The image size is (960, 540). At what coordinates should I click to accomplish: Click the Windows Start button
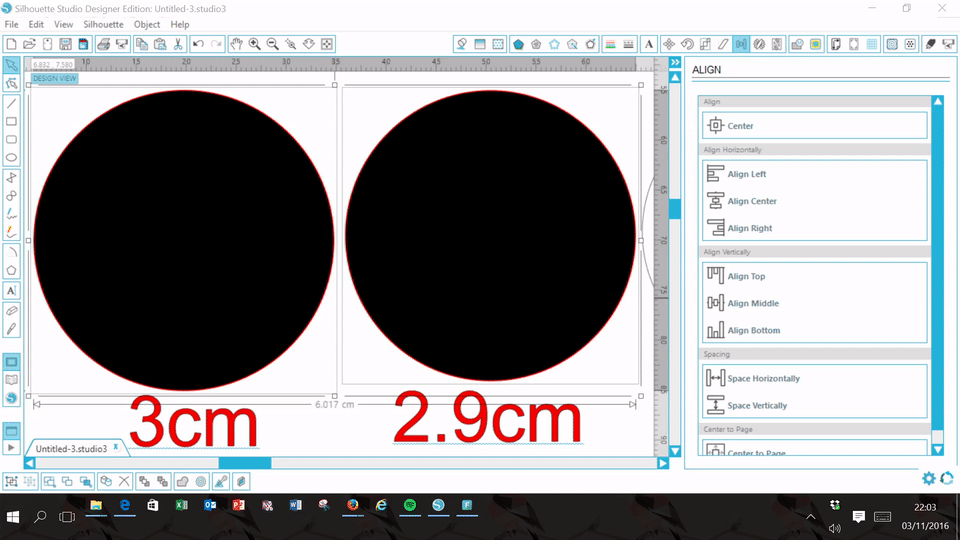click(x=12, y=517)
